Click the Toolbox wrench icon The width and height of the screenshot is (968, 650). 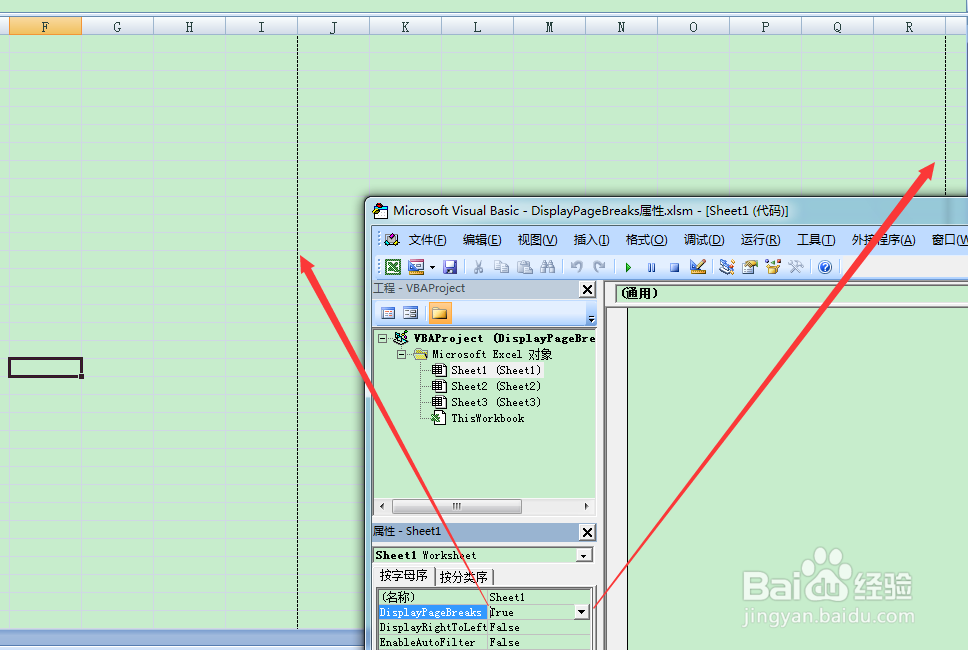[796, 267]
